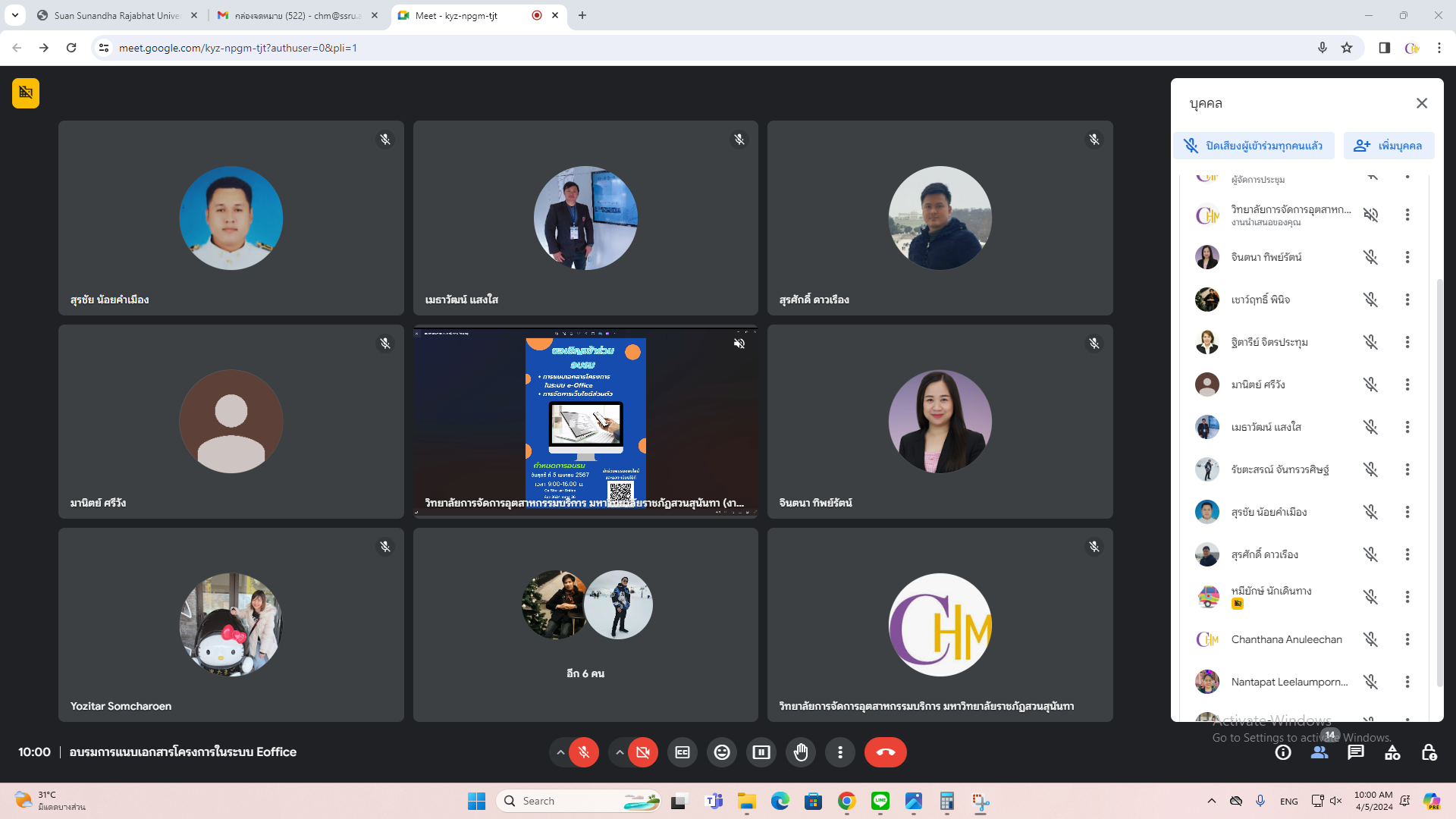The image size is (1456, 819).
Task: Click the raise hand icon
Action: tap(801, 752)
